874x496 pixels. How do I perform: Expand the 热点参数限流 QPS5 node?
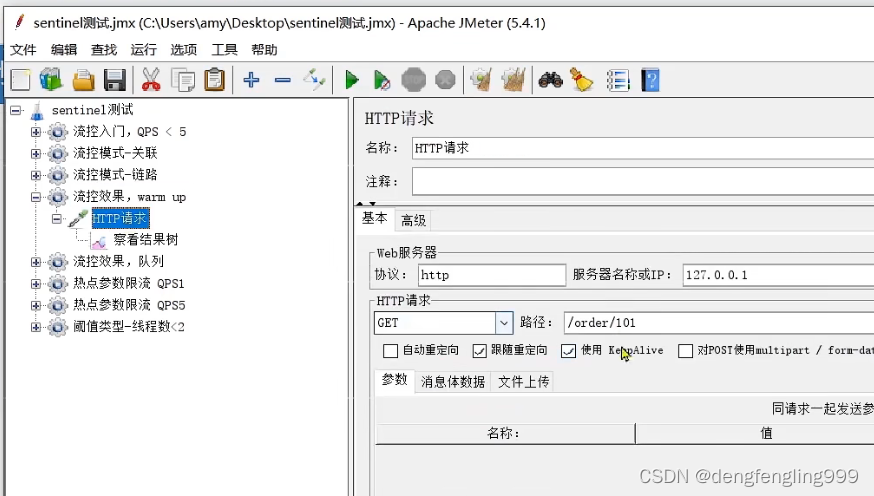pyautogui.click(x=36, y=305)
